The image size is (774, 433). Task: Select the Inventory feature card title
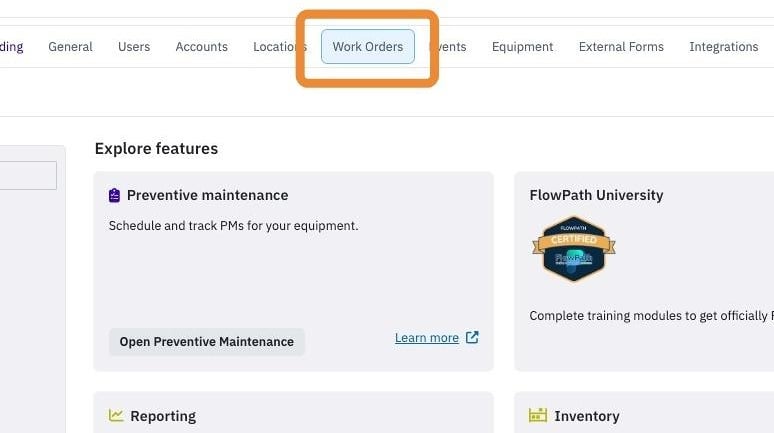[x=586, y=416]
